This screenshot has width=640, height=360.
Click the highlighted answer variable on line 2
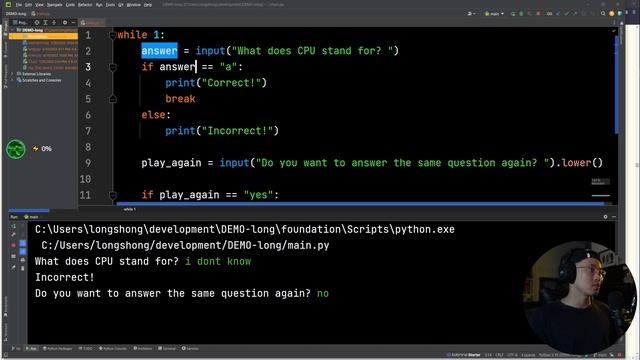(159, 51)
